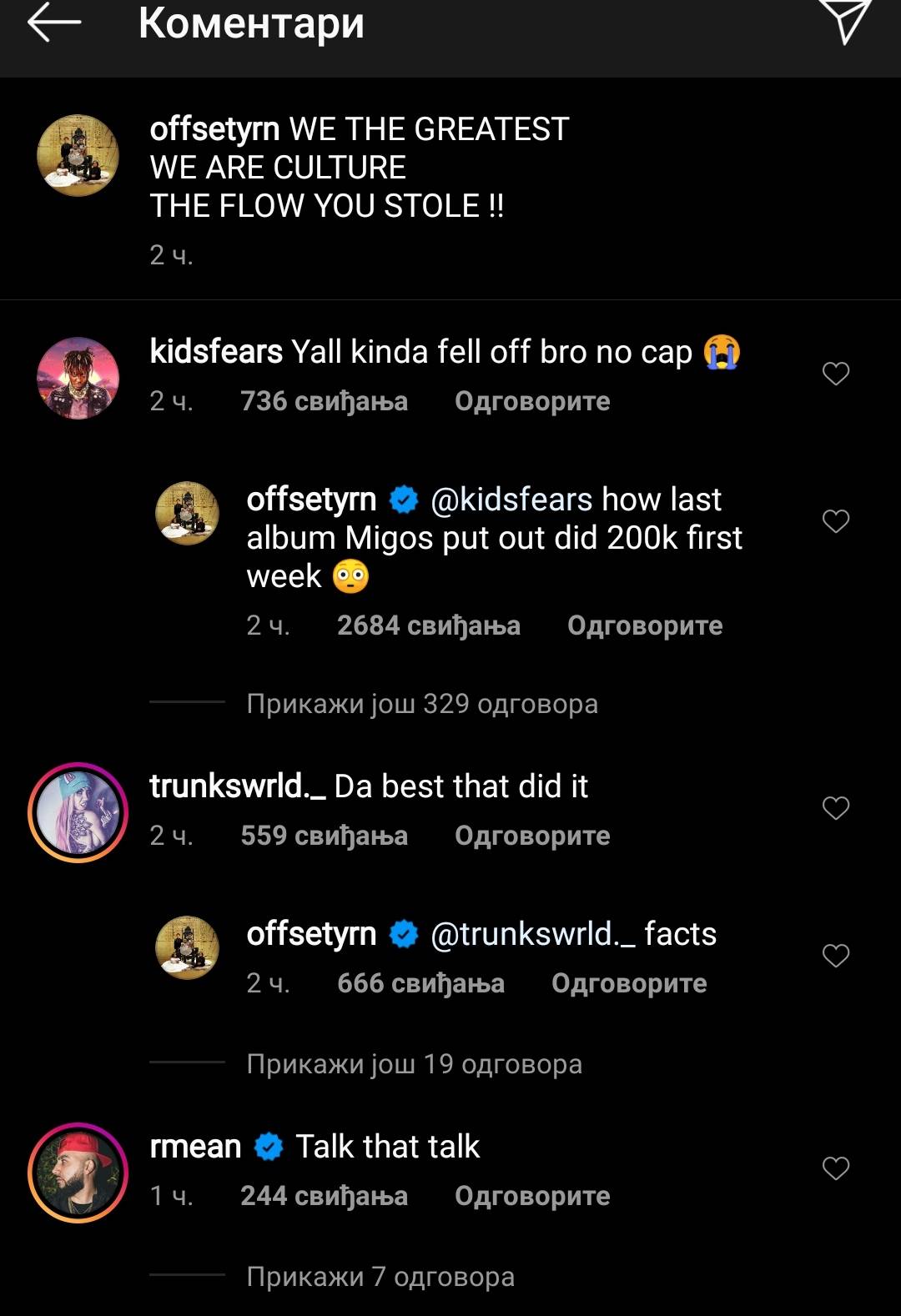Tap the back arrow icon
Viewport: 901px width, 1316px height.
pos(54,23)
